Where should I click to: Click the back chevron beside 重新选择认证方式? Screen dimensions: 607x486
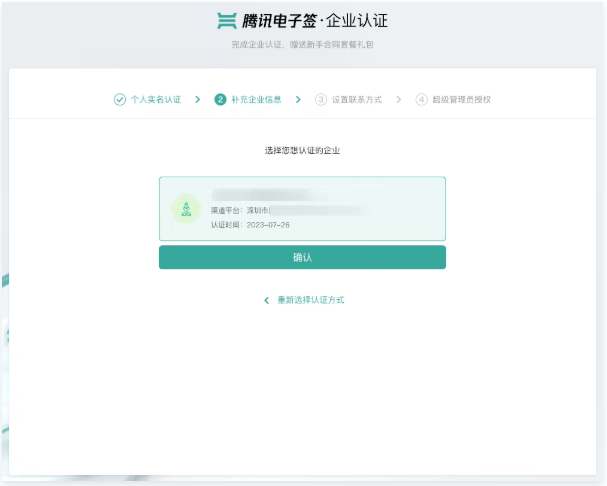pos(266,301)
